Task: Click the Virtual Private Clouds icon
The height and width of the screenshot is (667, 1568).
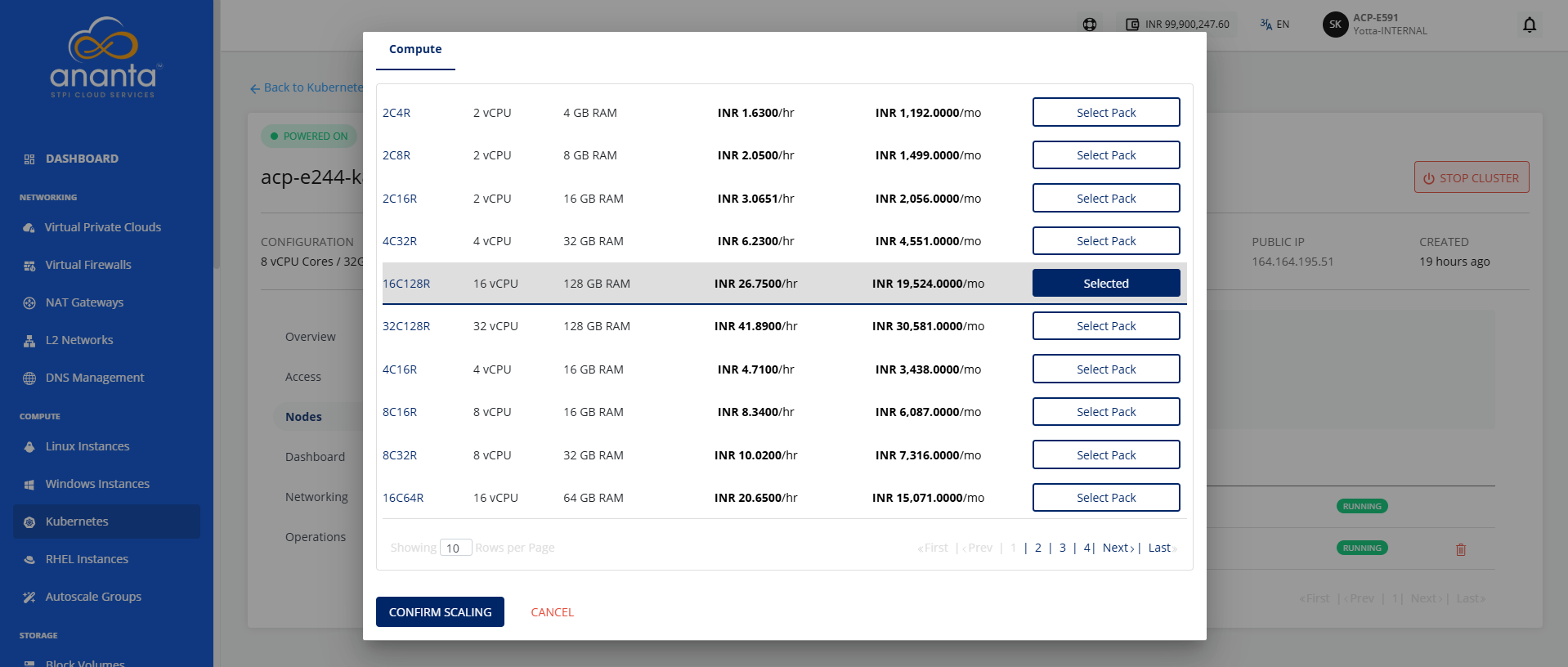Action: click(29, 227)
